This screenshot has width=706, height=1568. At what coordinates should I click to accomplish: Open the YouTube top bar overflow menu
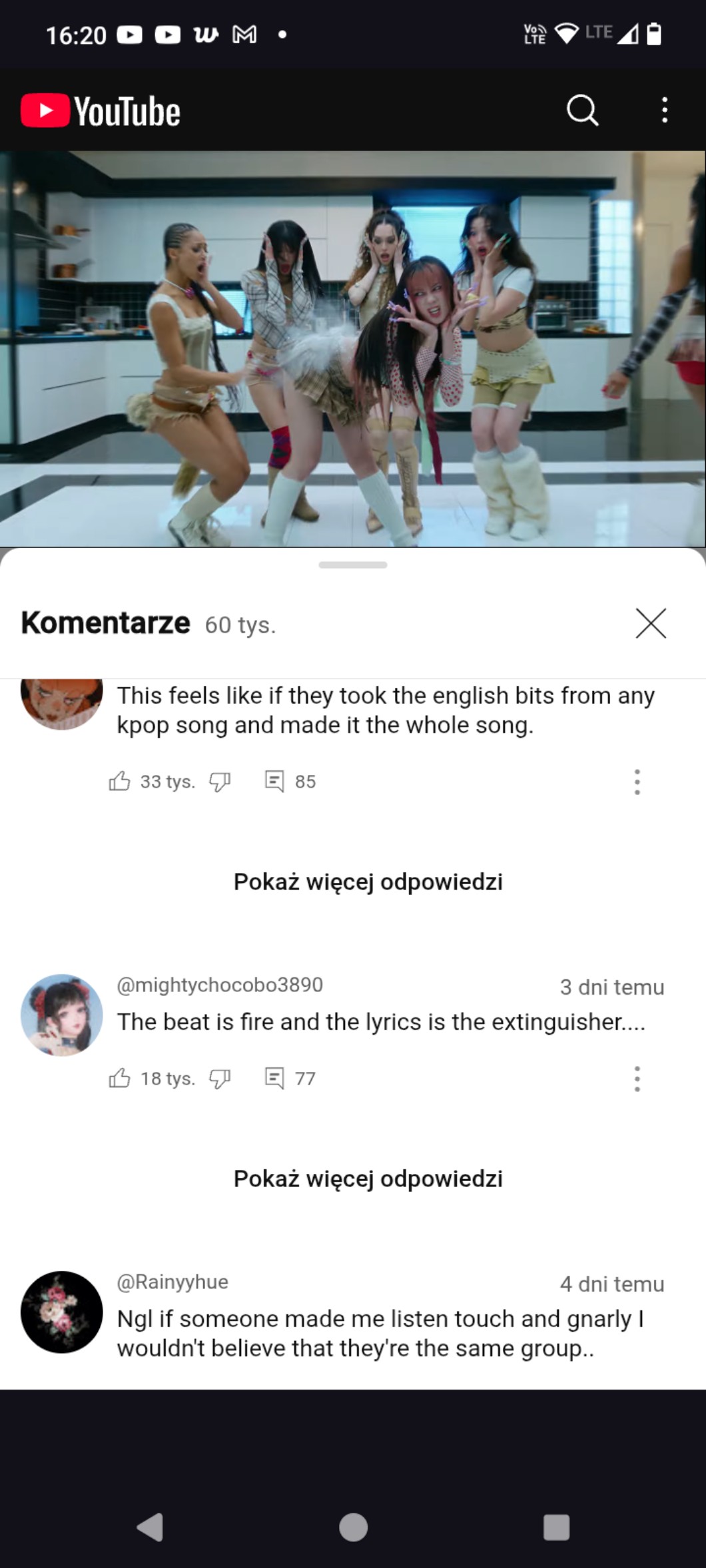[664, 110]
